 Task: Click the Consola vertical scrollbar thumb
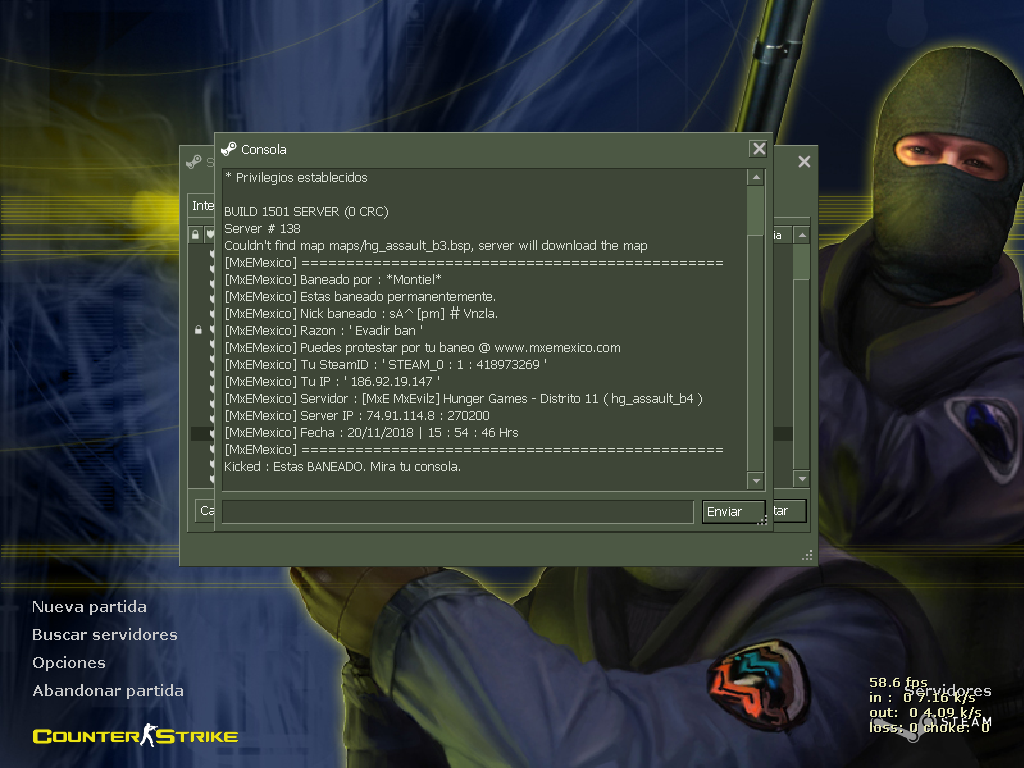[756, 210]
